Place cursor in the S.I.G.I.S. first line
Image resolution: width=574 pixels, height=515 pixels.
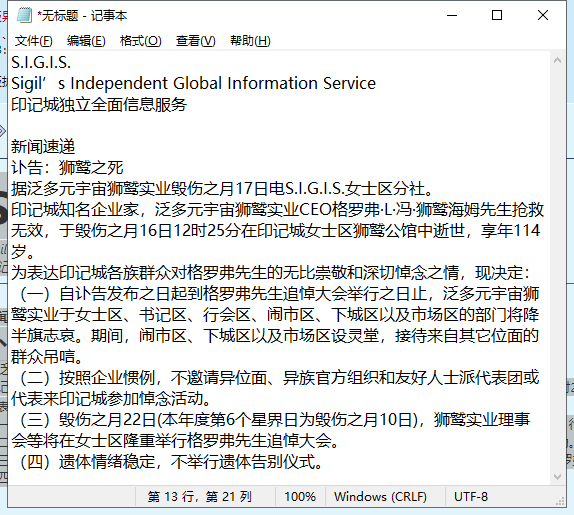(x=41, y=63)
